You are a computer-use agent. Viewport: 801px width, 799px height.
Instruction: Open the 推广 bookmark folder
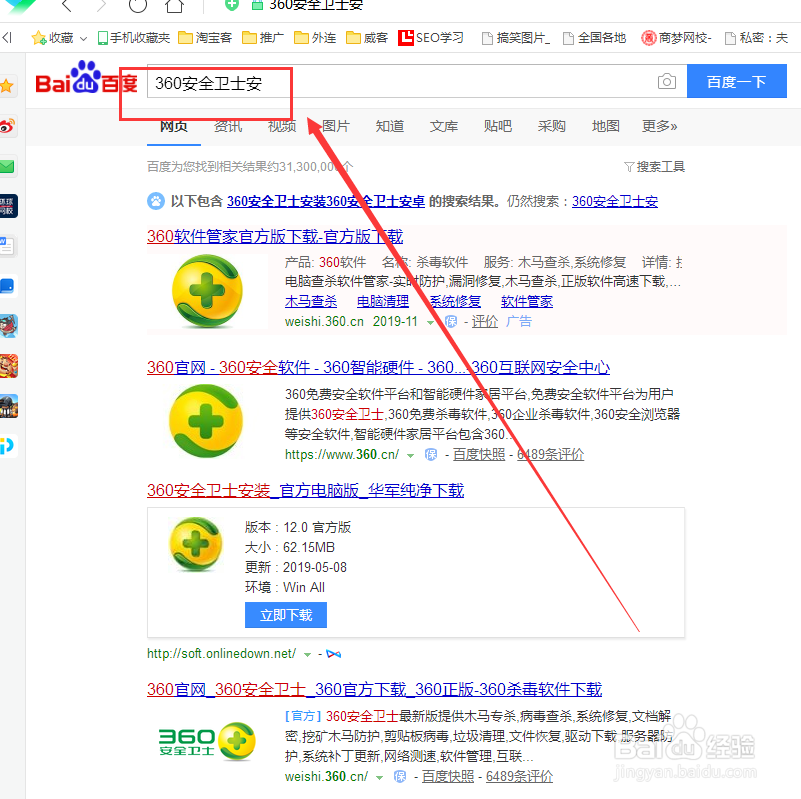coord(263,38)
